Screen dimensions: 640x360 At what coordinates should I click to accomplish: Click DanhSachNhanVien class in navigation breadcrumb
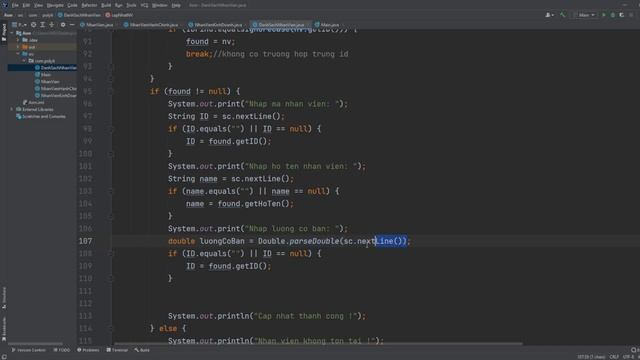pos(80,15)
